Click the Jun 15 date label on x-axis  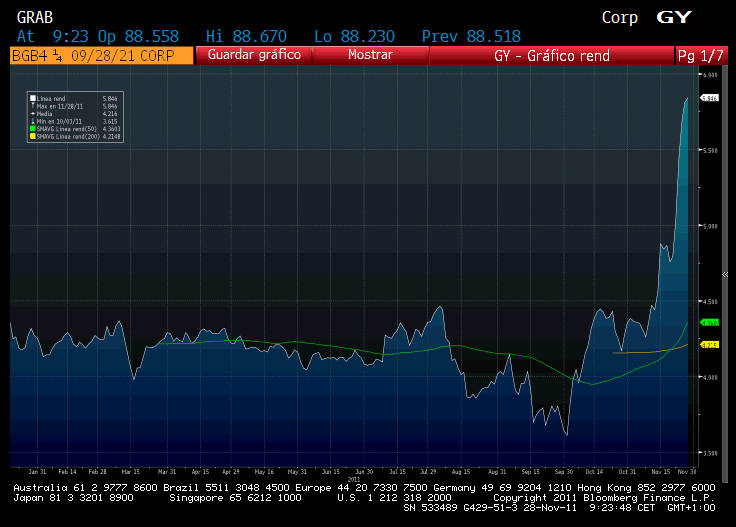[x=330, y=472]
